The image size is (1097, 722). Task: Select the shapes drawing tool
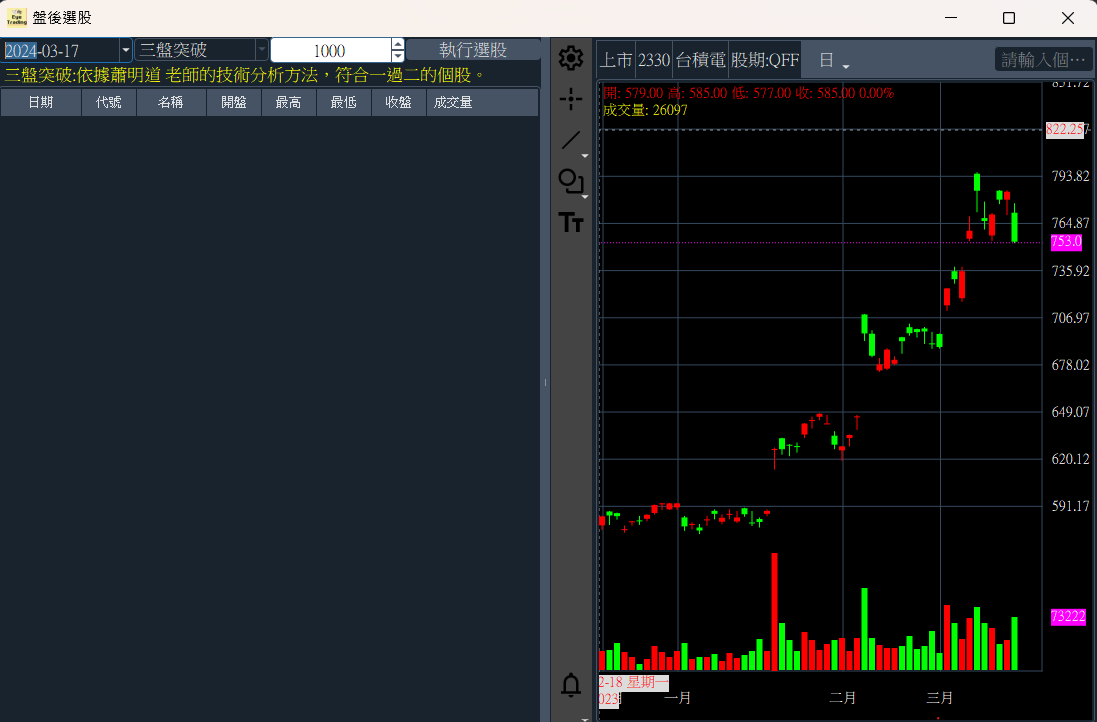tap(571, 181)
